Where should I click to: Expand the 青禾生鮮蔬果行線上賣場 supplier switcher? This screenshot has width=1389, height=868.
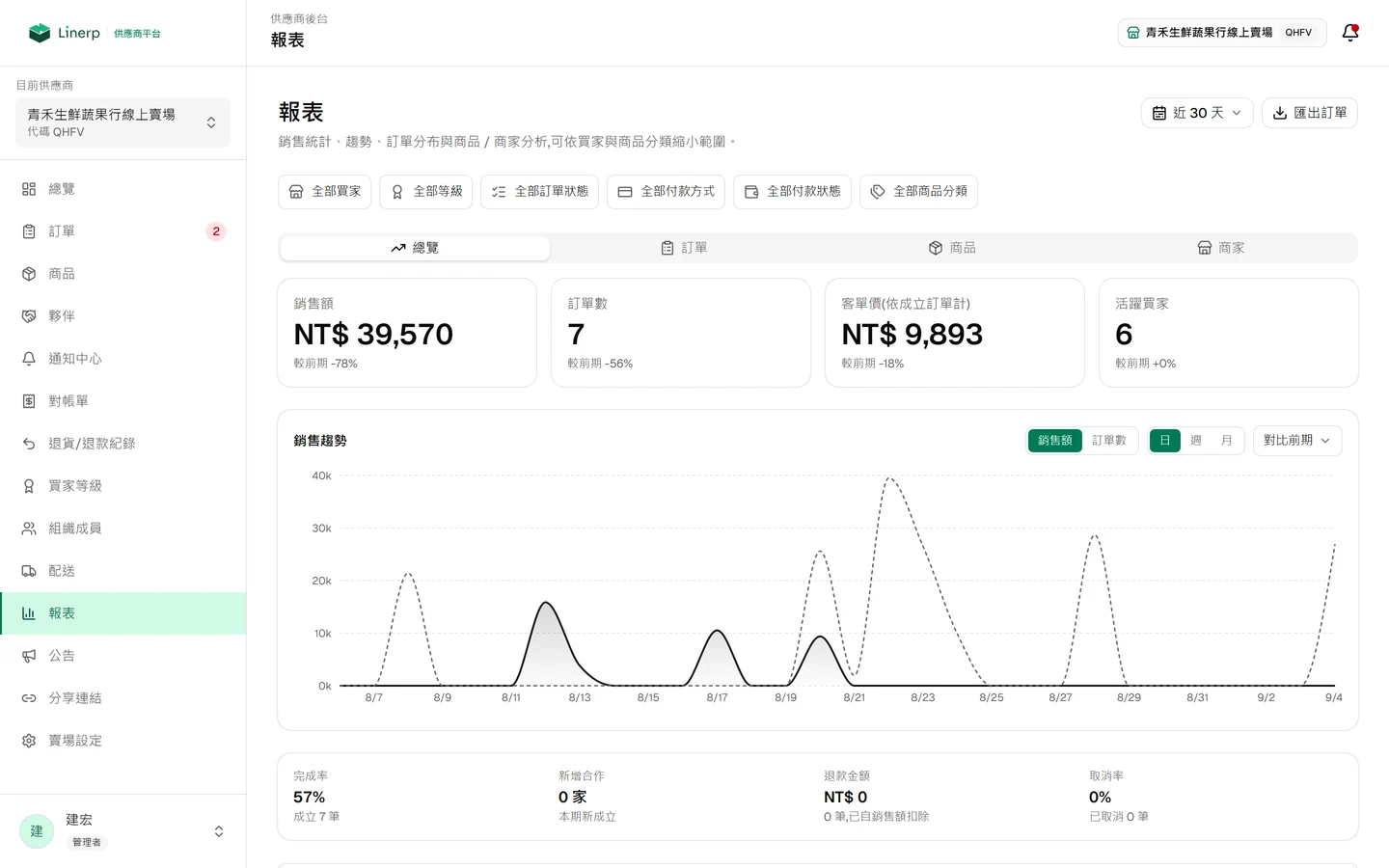(x=123, y=122)
